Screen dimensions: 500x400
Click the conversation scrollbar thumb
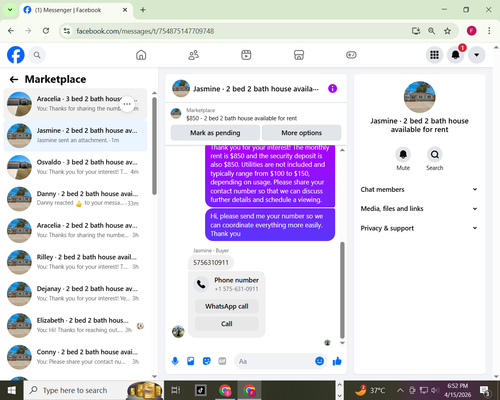click(342, 290)
